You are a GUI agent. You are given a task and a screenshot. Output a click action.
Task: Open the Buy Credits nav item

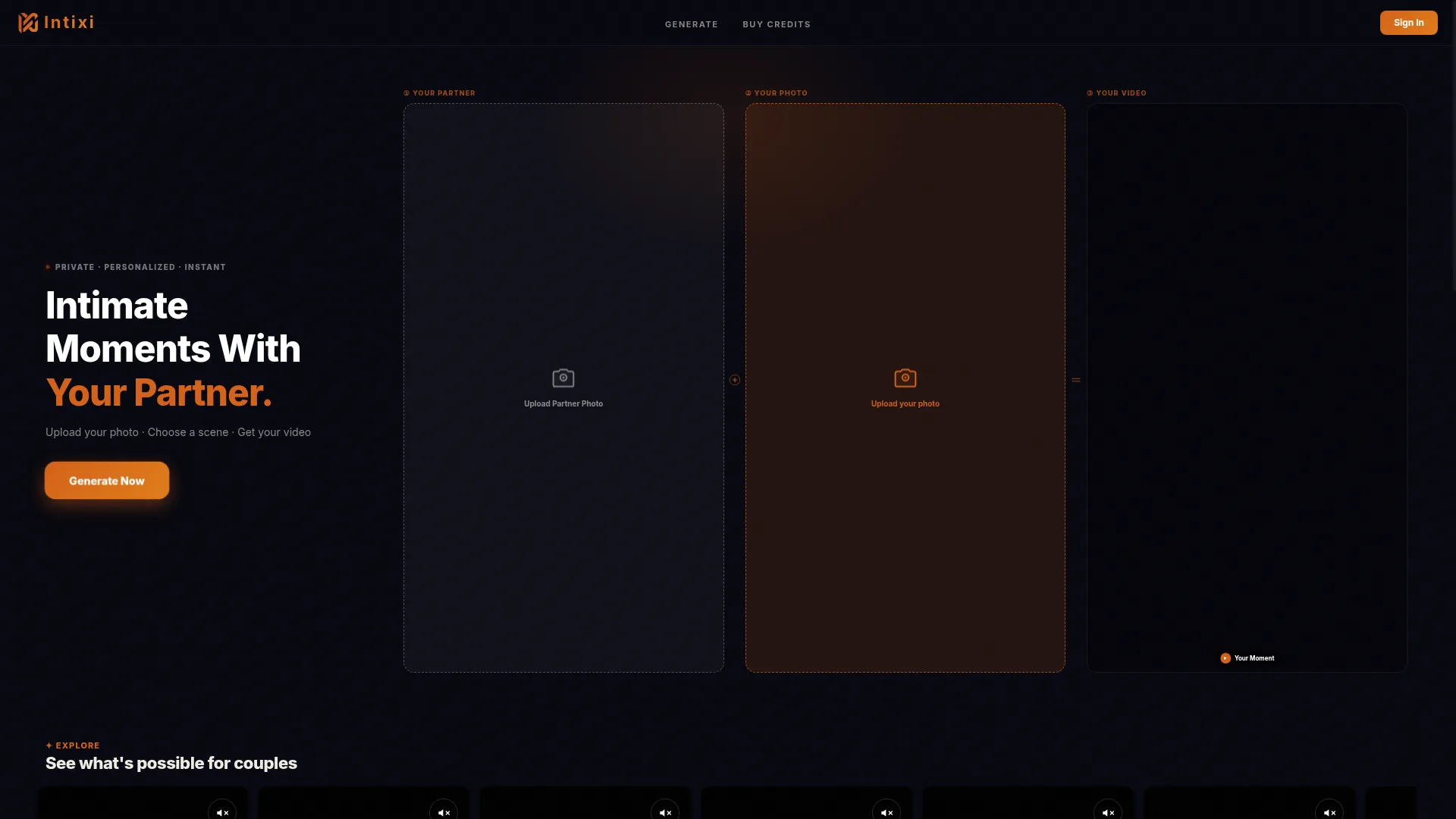[776, 24]
